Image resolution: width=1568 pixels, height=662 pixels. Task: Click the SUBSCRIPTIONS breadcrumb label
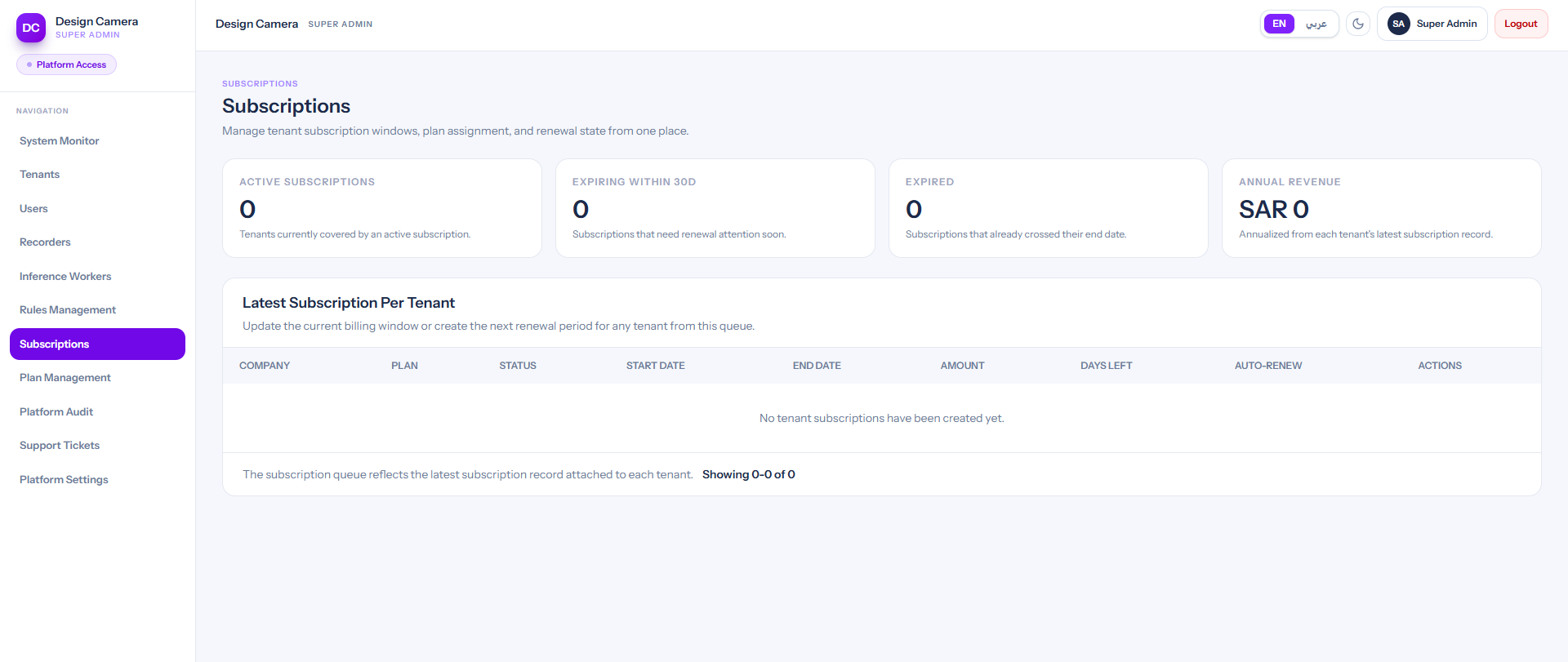tap(260, 84)
